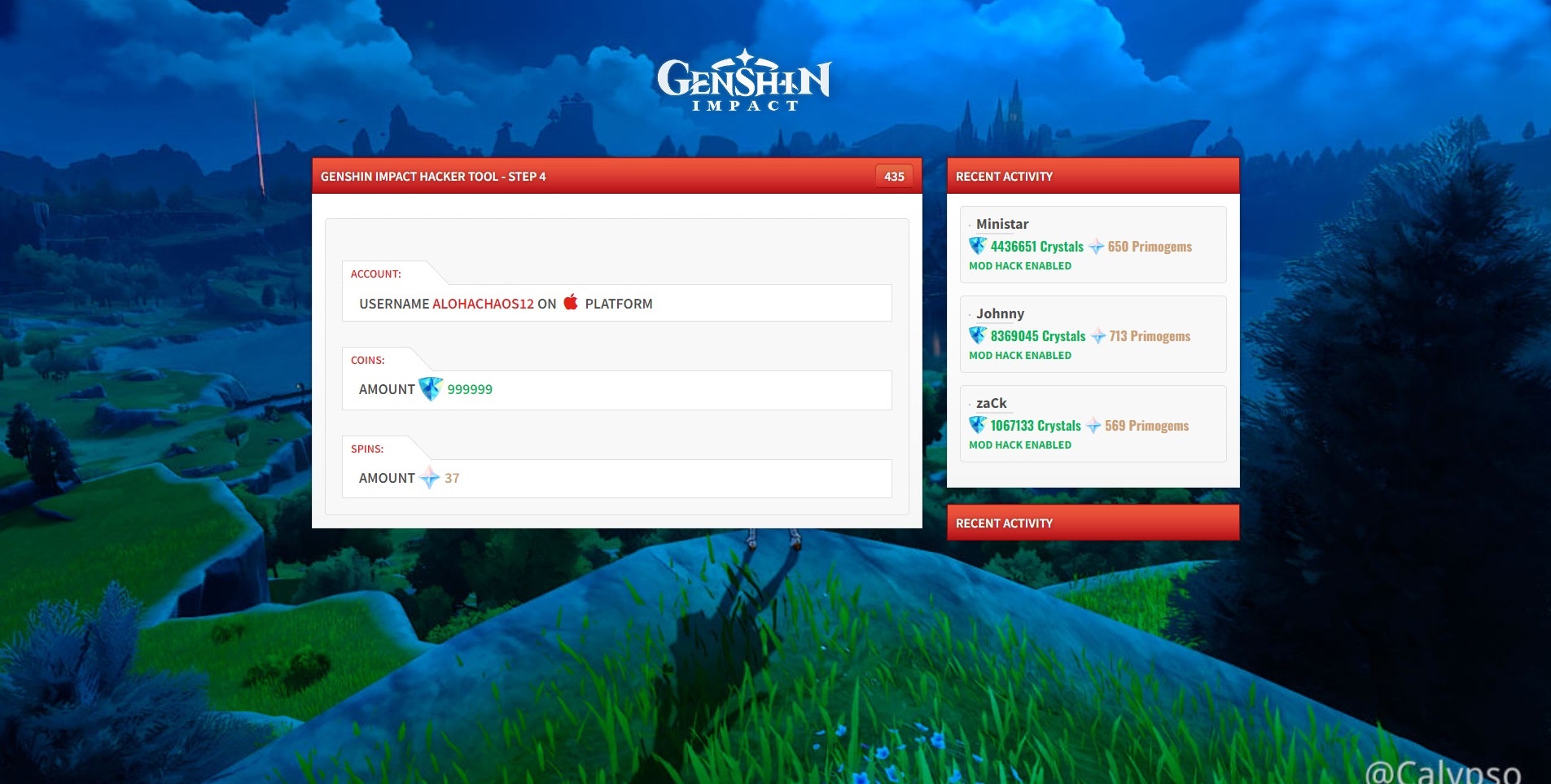Click the crystal icon in Ministar's entry

pos(978,246)
